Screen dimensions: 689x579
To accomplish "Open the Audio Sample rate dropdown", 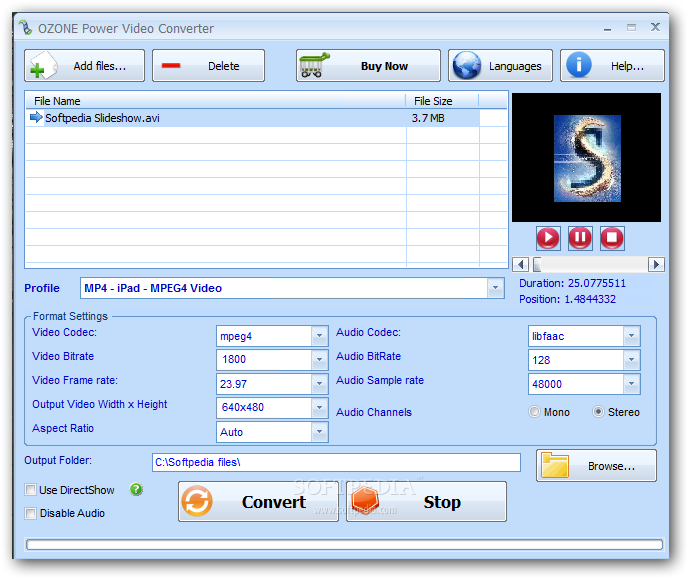I will 631,384.
